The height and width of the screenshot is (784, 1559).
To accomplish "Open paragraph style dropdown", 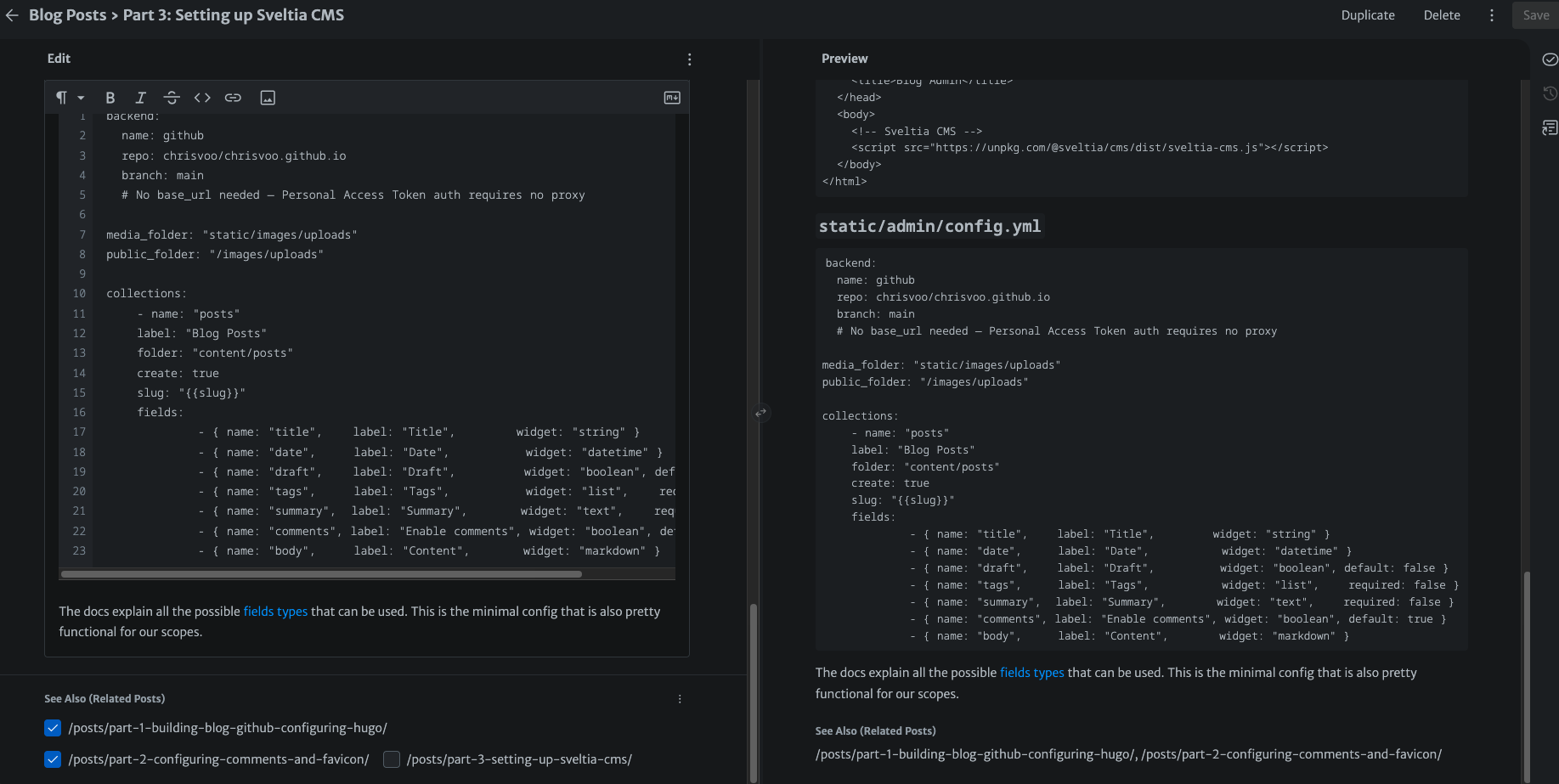I will click(x=70, y=98).
